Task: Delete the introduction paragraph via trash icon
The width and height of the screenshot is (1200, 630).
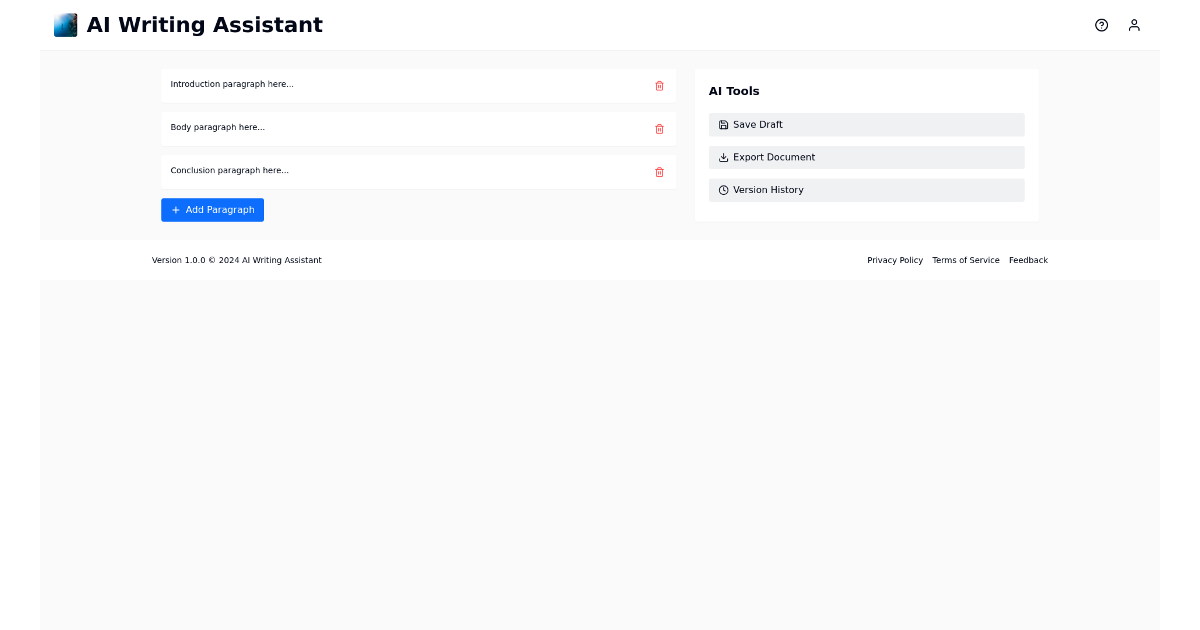Action: [659, 86]
